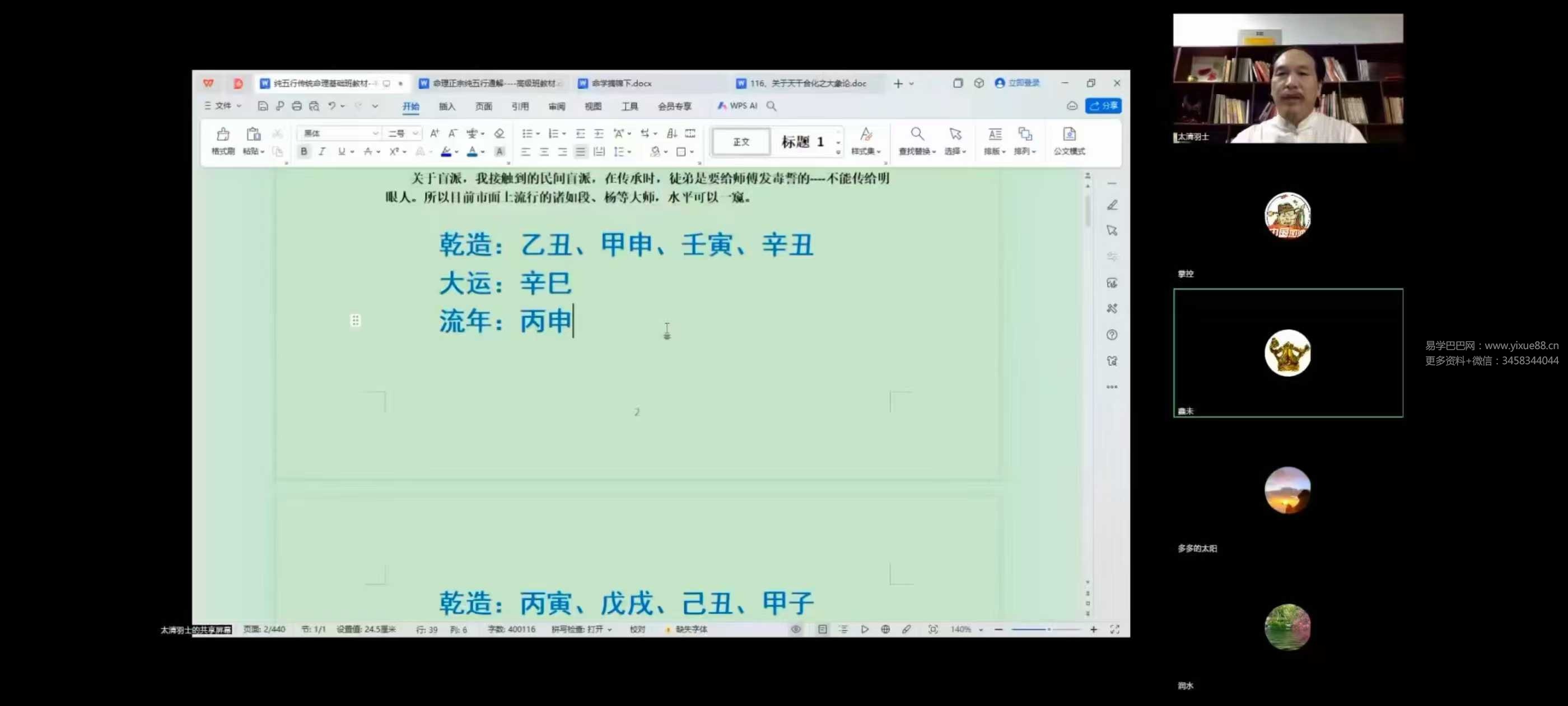Switch to the 插入 ribbon tab
This screenshot has width=1568, height=706.
click(x=447, y=106)
